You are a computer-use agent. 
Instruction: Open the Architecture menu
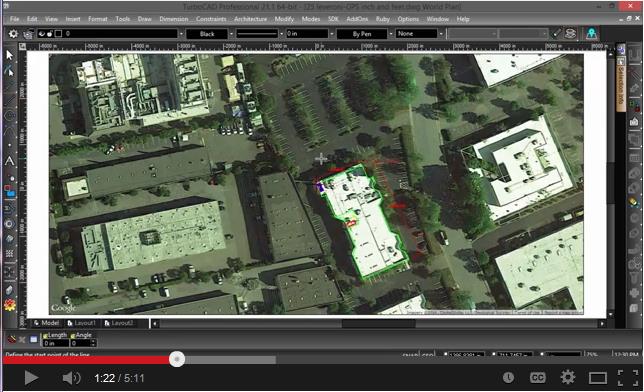251,19
